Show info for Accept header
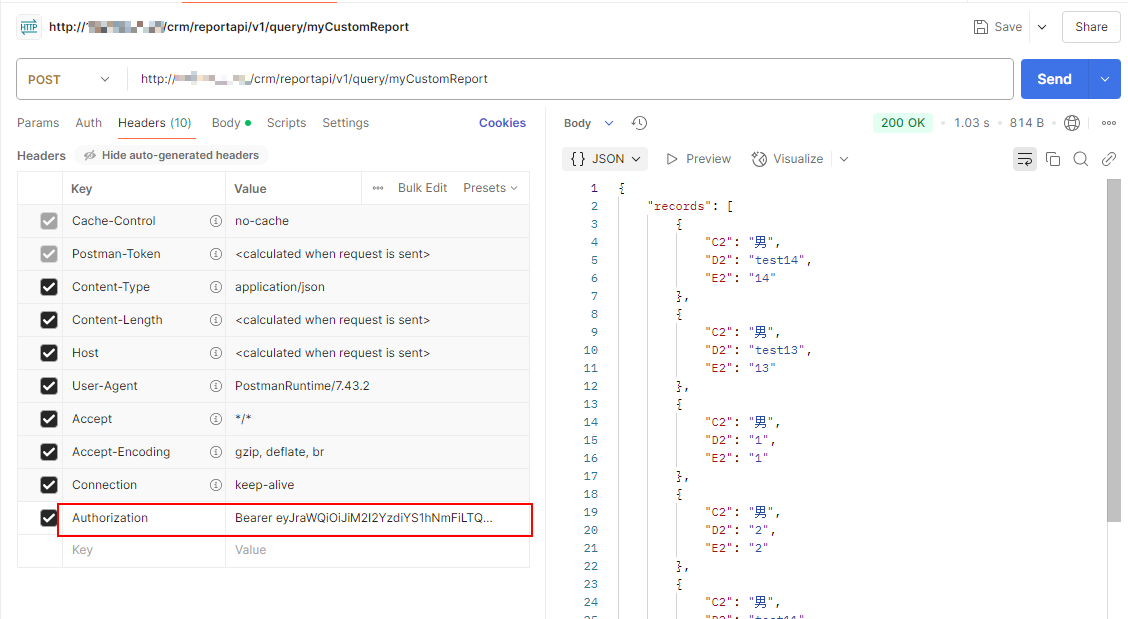1128x619 pixels. pyautogui.click(x=215, y=419)
